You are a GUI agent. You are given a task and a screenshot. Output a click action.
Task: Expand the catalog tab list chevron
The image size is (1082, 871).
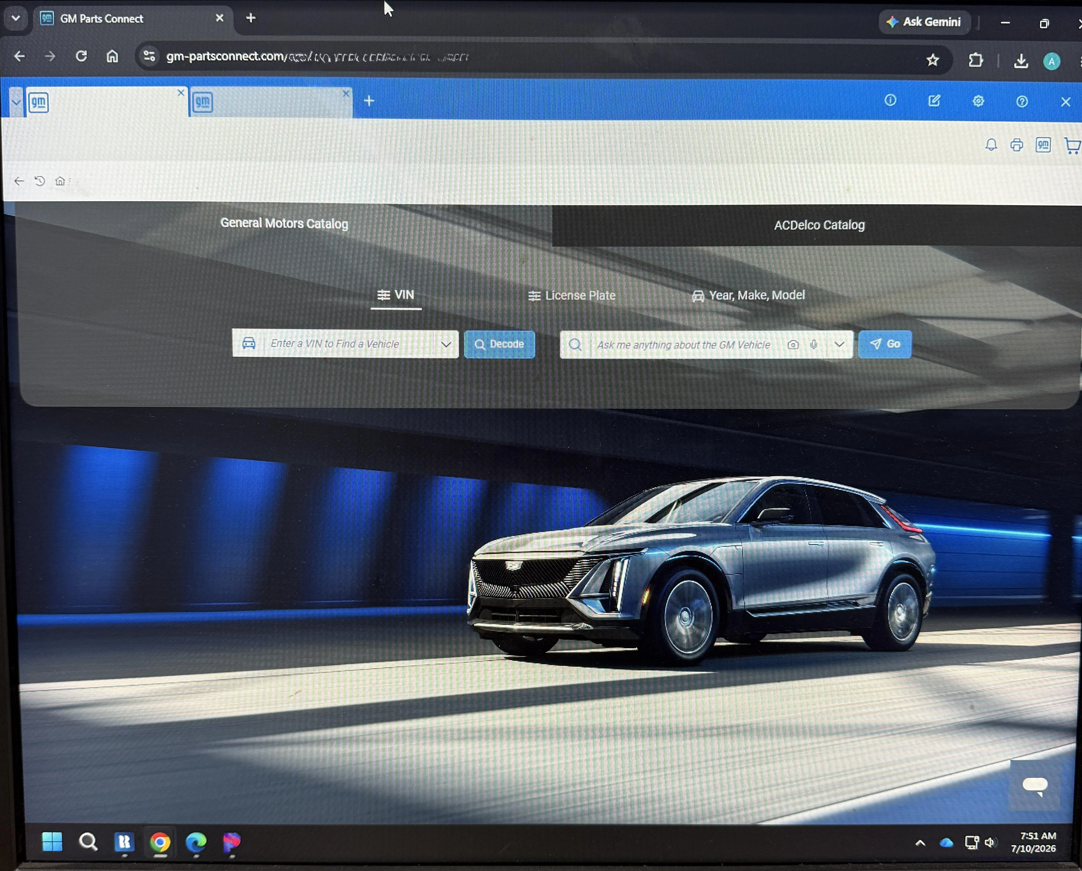[x=15, y=103]
